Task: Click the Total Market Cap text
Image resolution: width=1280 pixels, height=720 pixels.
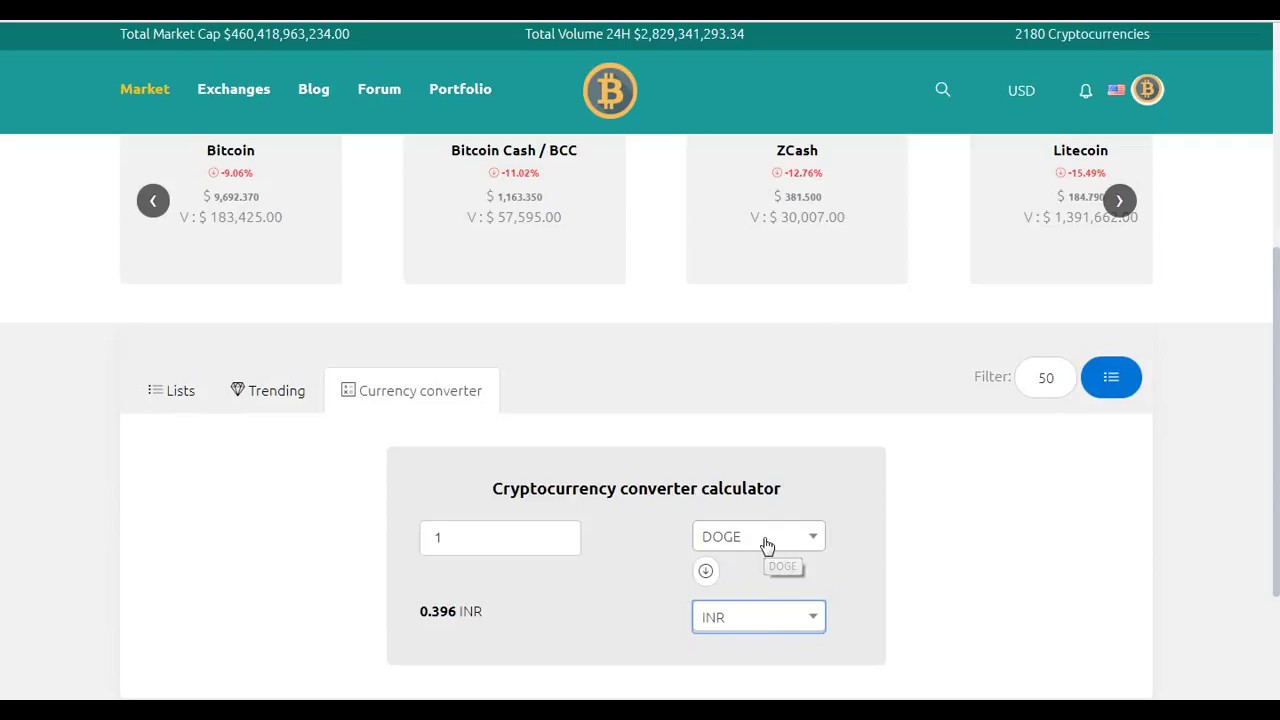Action: tap(235, 34)
